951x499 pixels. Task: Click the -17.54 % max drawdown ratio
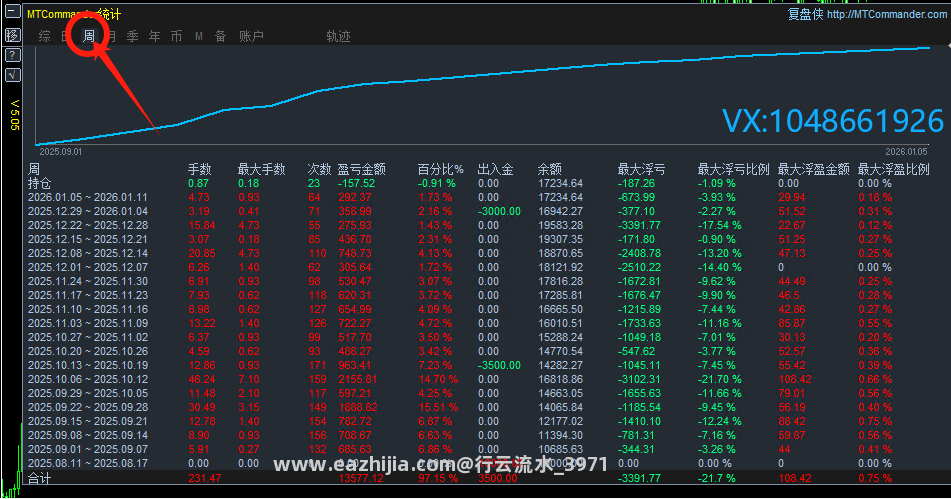point(719,225)
